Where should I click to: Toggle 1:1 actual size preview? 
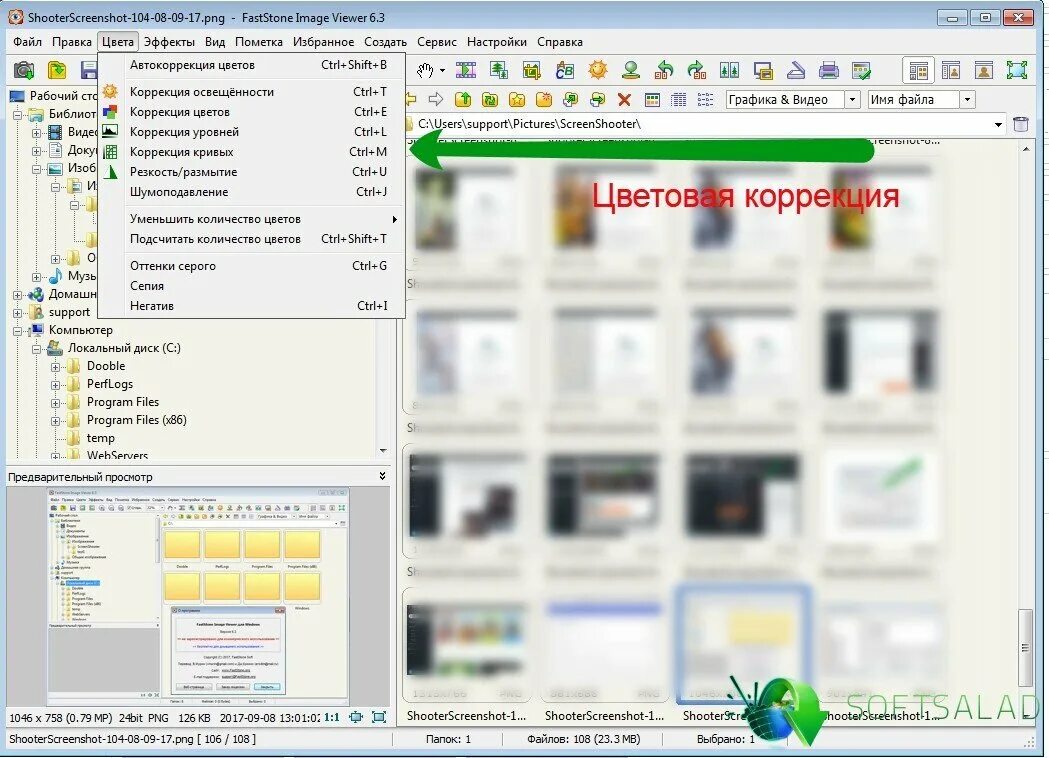(x=332, y=717)
